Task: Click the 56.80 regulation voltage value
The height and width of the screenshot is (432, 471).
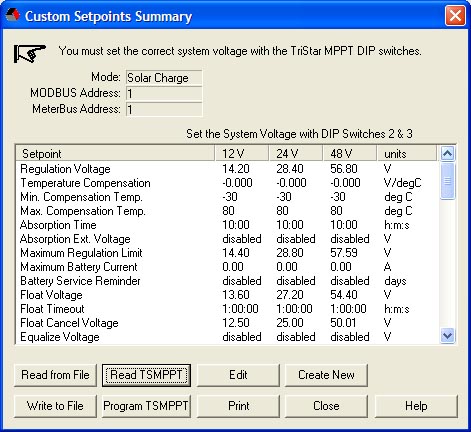Action: pyautogui.click(x=344, y=169)
